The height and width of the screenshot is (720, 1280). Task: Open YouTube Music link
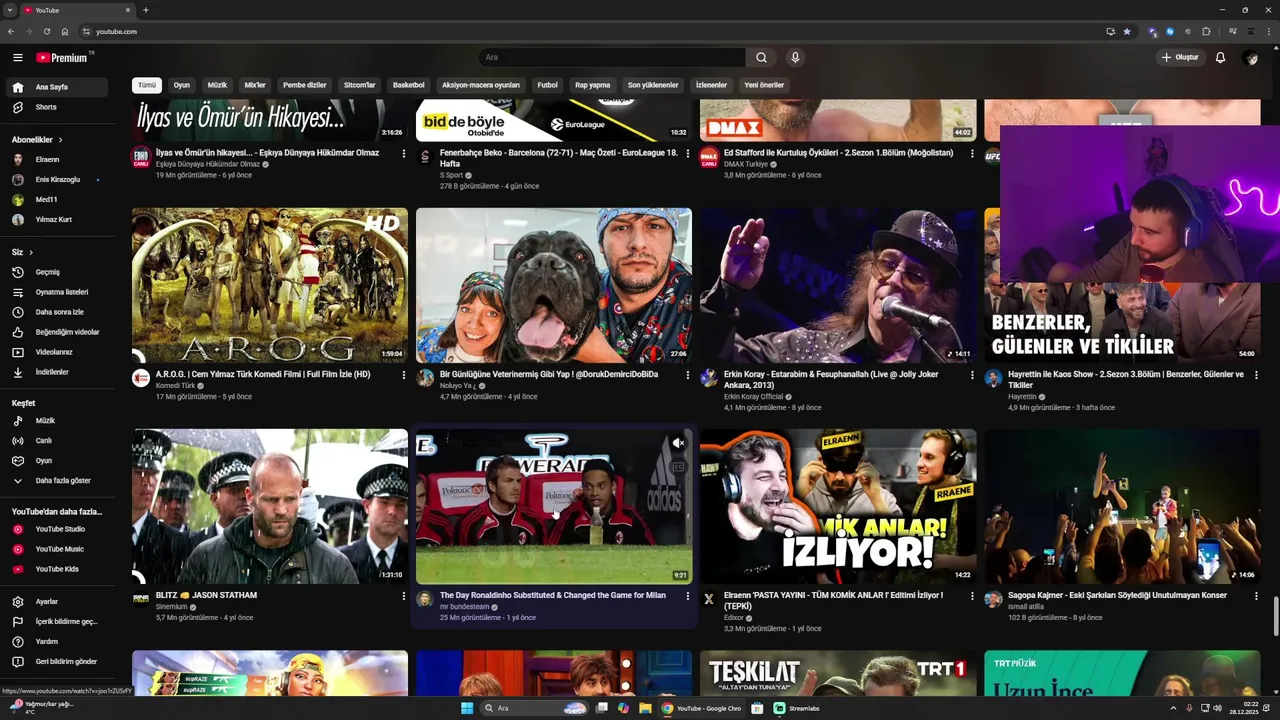[57, 549]
